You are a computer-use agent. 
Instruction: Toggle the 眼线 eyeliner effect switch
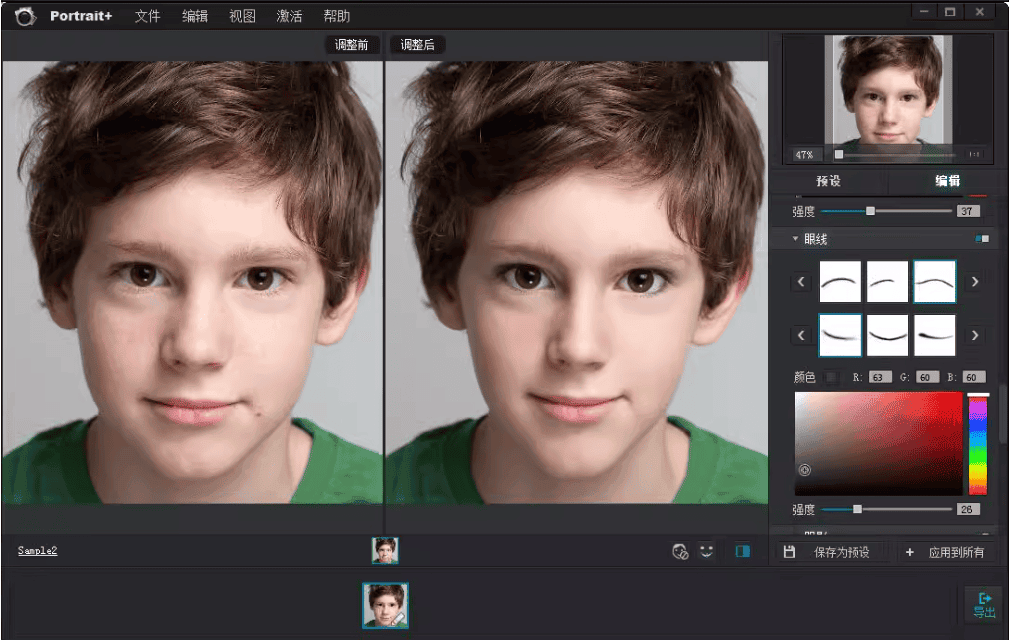point(981,239)
